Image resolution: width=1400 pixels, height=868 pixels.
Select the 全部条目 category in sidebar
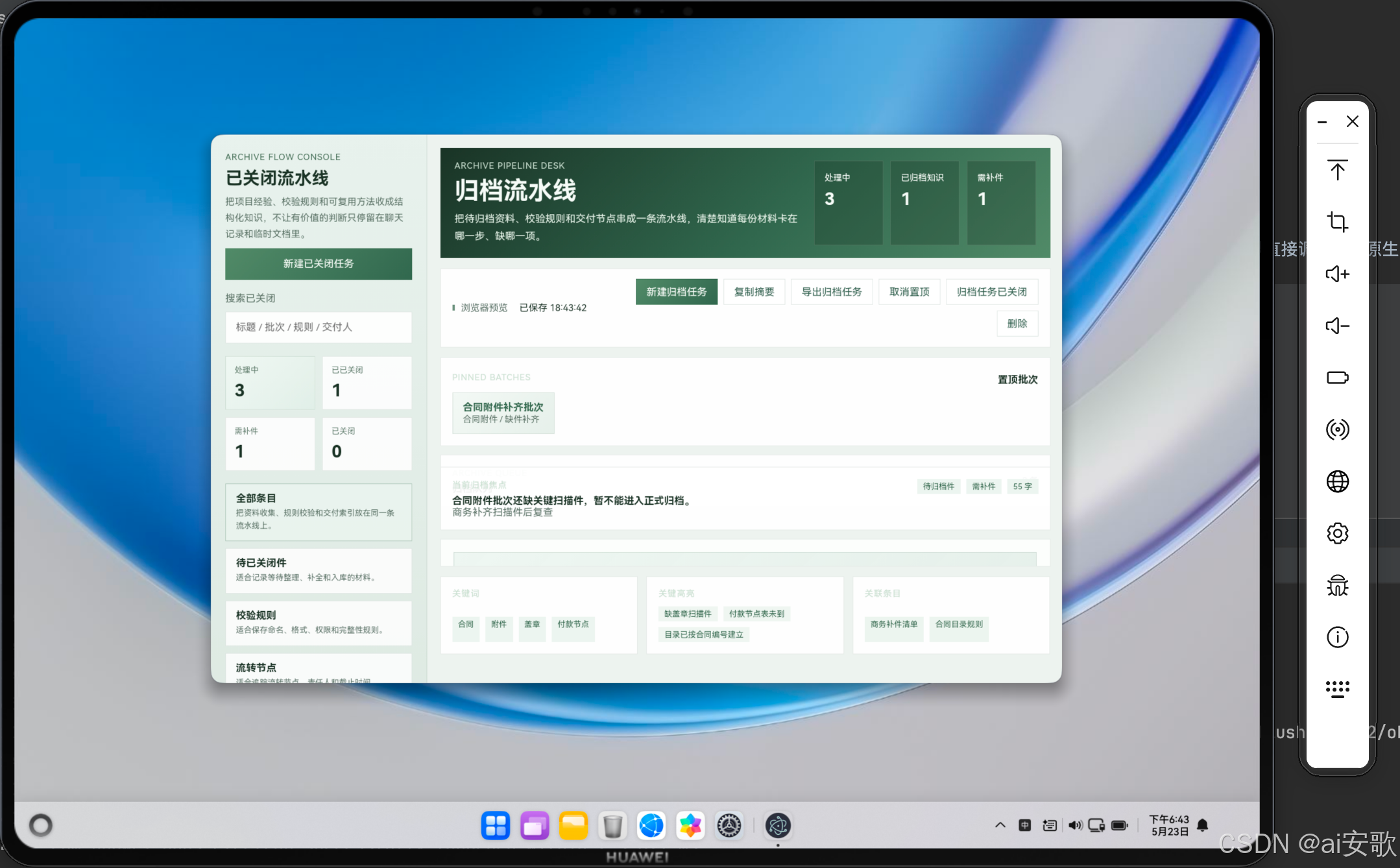coord(318,511)
